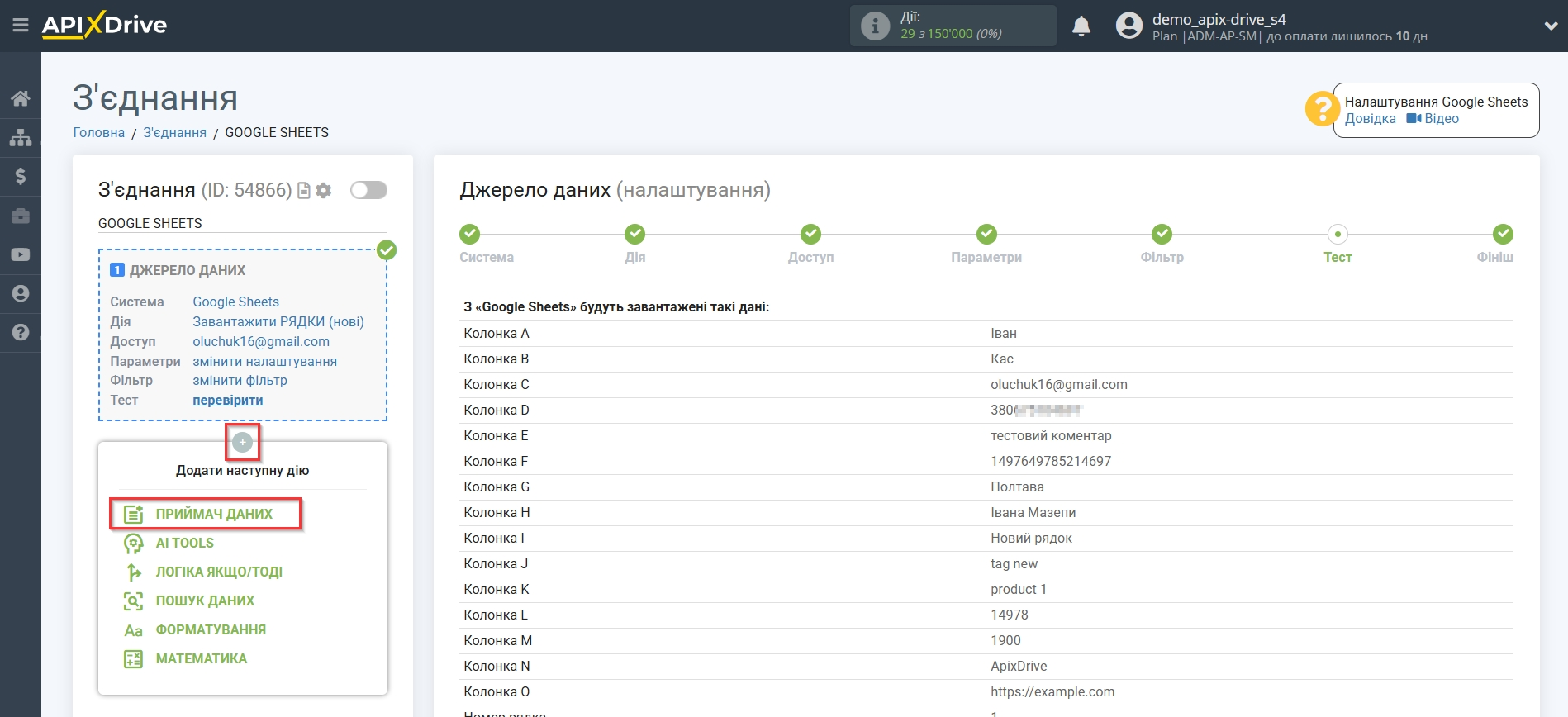Open the profile icon in sidebar
The width and height of the screenshot is (1568, 717).
(21, 293)
